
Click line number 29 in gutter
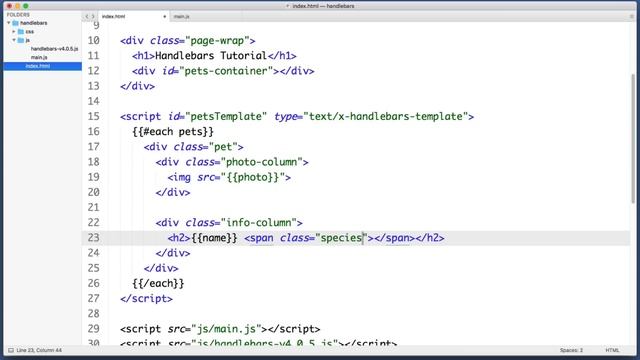point(93,329)
